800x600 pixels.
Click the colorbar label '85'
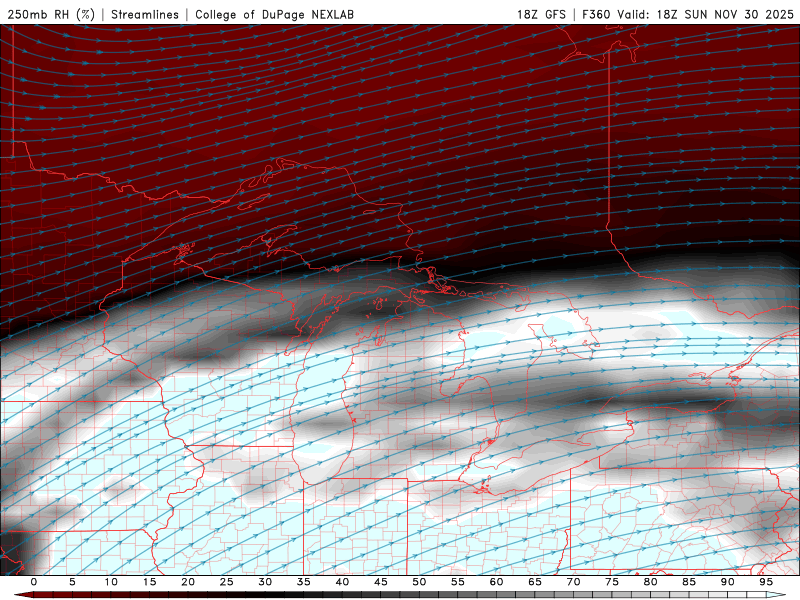tap(689, 582)
